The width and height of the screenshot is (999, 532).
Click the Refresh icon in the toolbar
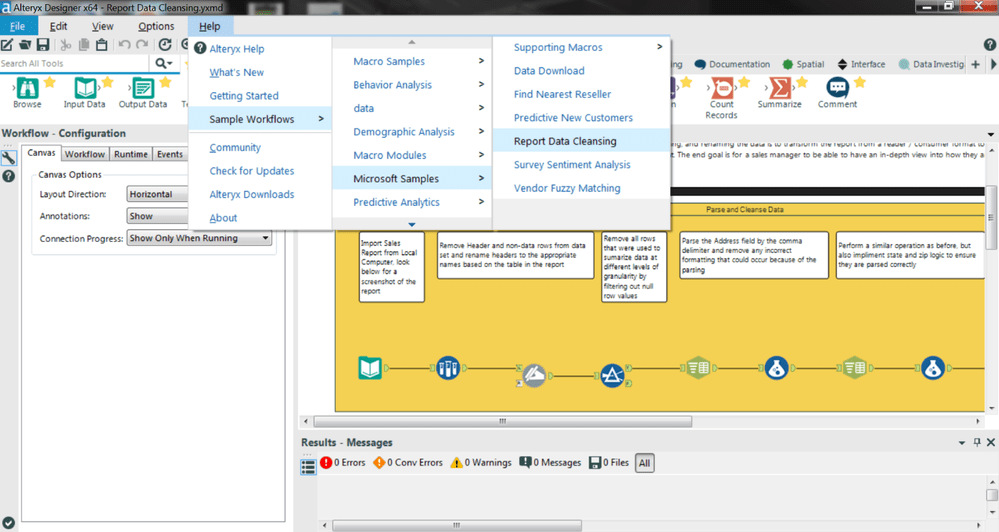click(165, 45)
